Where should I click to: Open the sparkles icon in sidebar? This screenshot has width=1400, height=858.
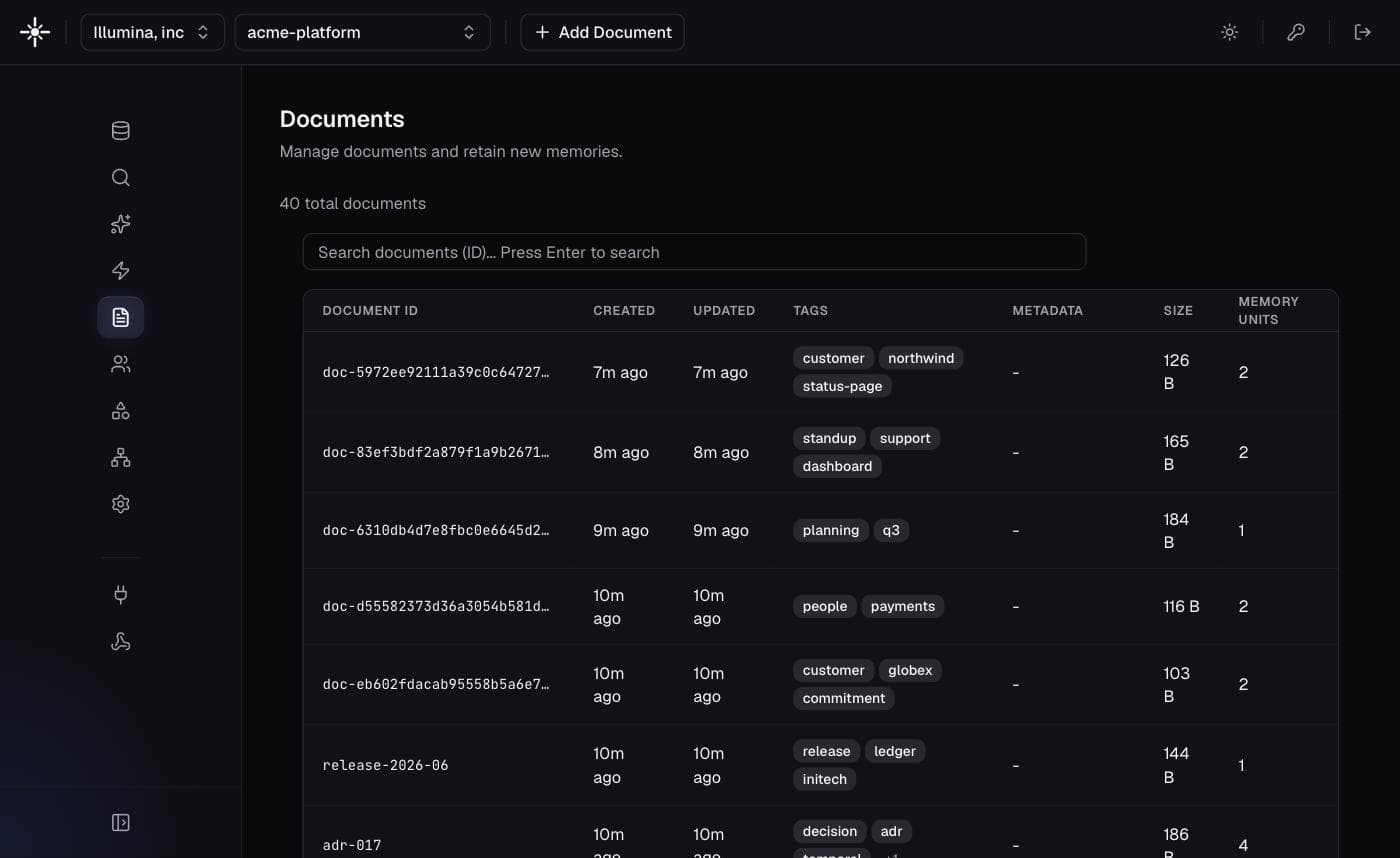click(x=121, y=224)
